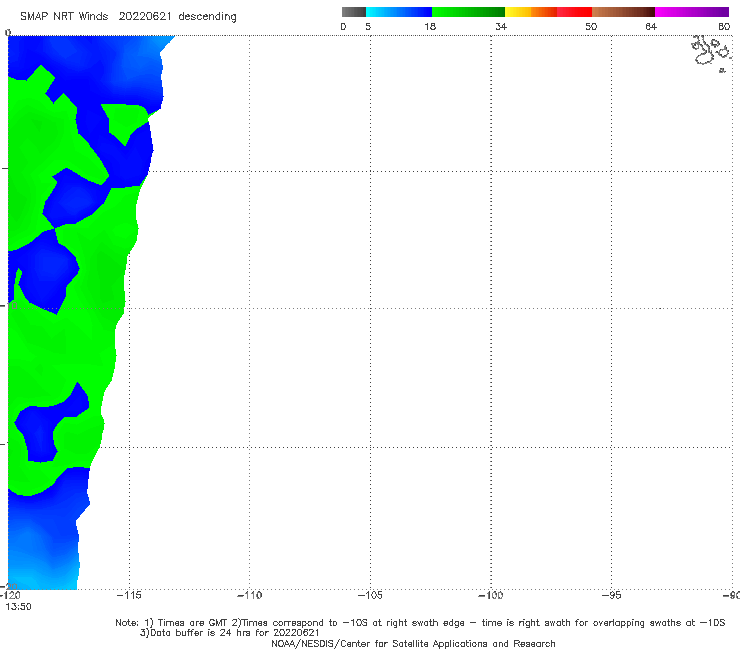The width and height of the screenshot is (740, 650).
Task: Click the NOAA/NESDIS credit line
Action: pyautogui.click(x=413, y=644)
